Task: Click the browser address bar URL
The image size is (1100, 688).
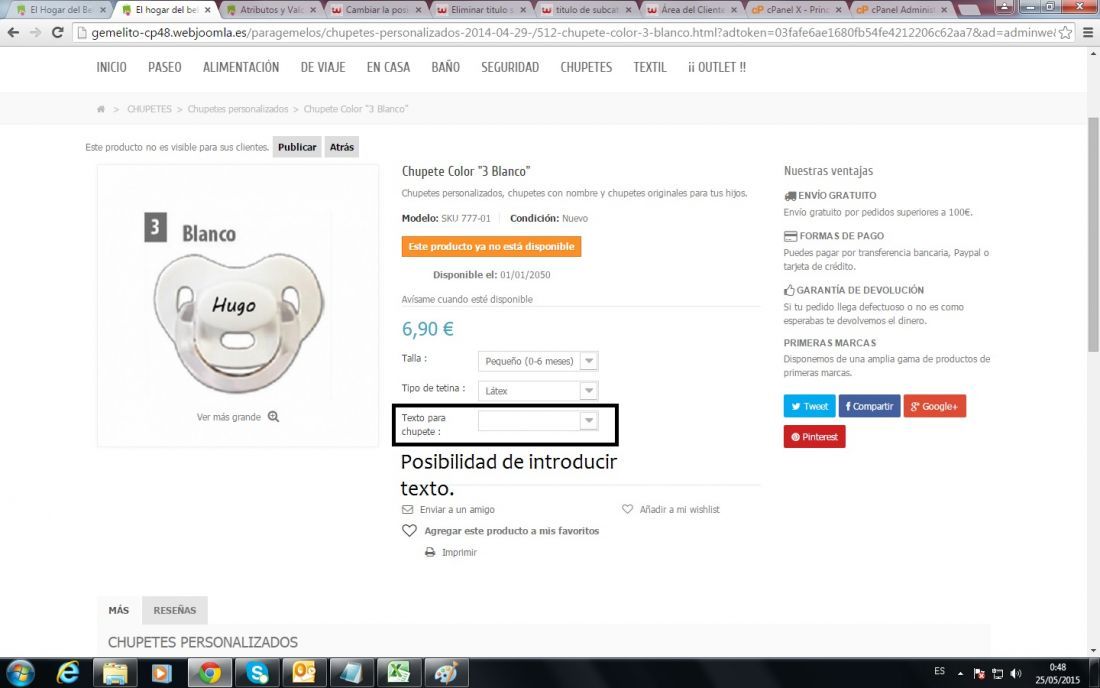Action: [572, 32]
